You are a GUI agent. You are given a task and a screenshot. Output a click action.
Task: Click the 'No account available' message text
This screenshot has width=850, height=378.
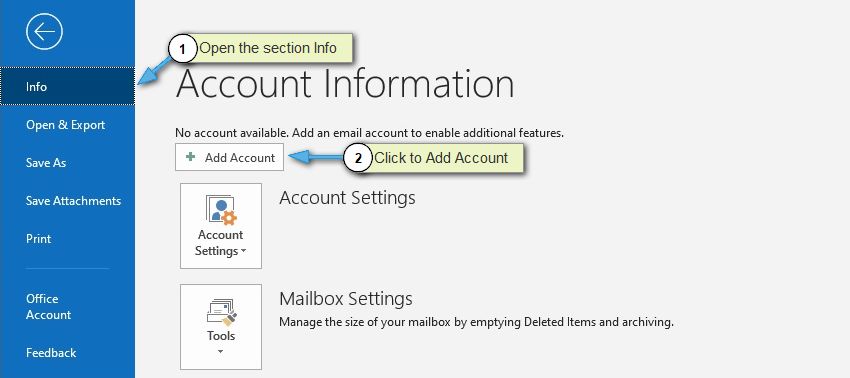(369, 132)
